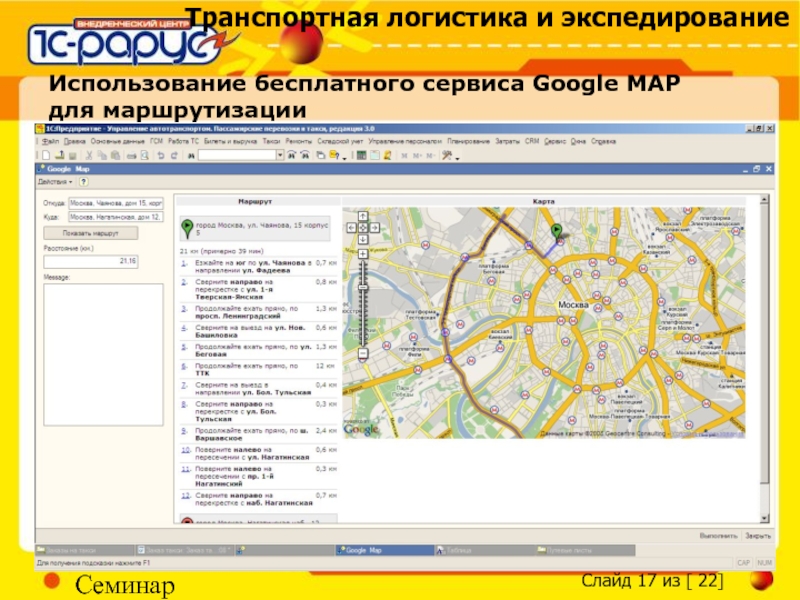Pan the map right with the arrow button

tap(374, 228)
